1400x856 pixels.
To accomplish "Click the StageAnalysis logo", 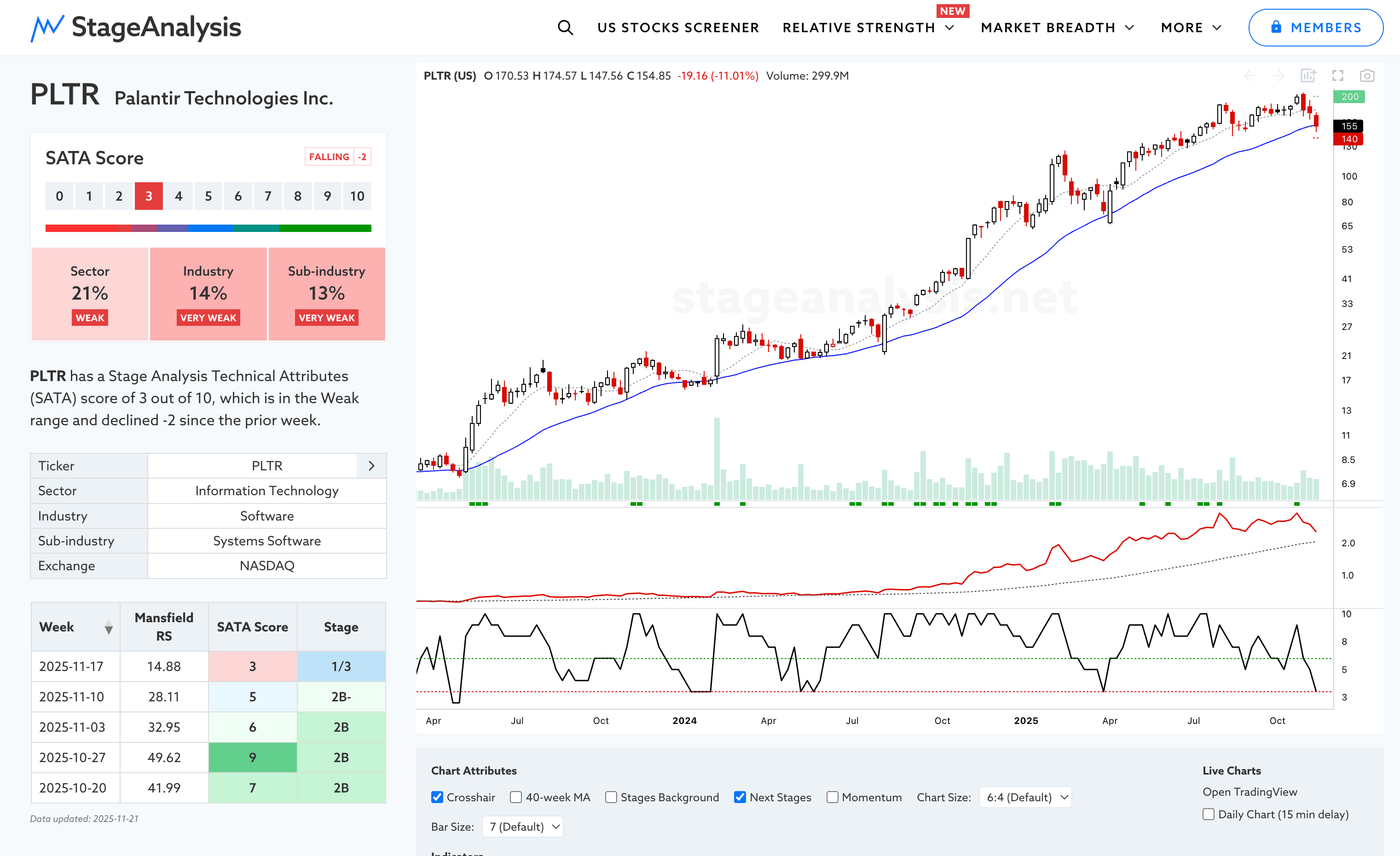I will coord(136,27).
